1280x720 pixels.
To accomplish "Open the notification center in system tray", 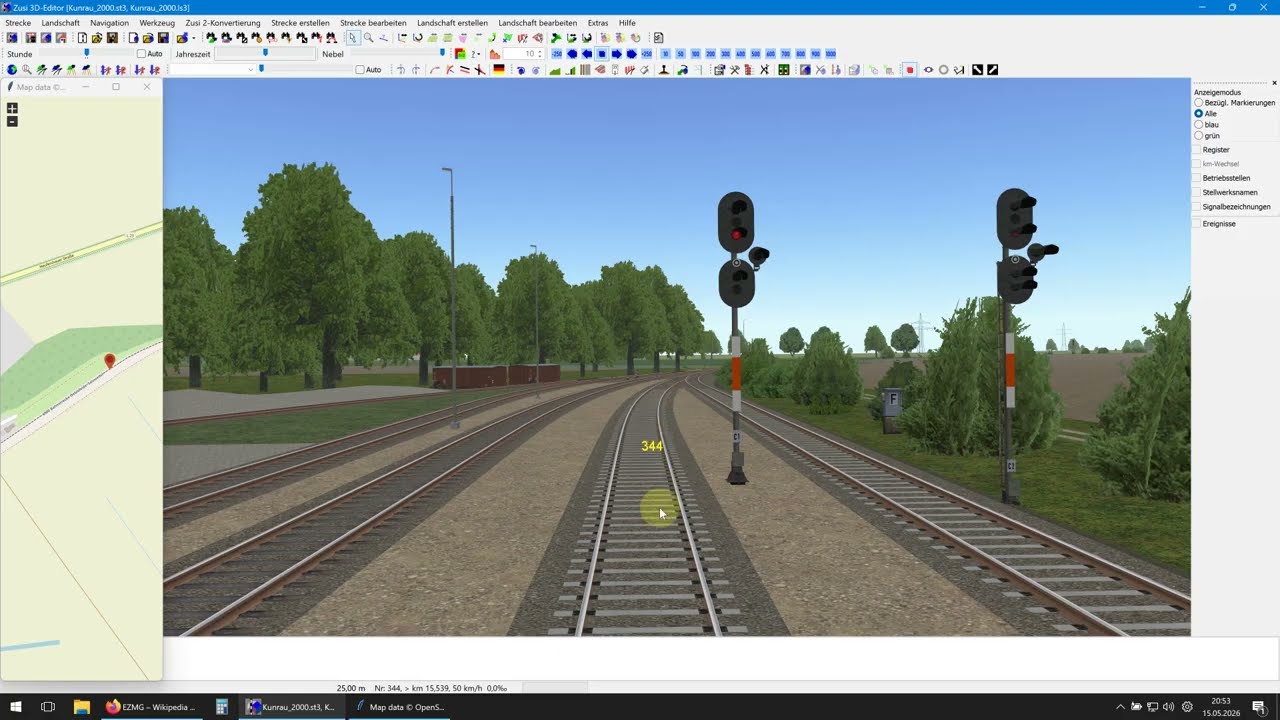I will [1258, 707].
